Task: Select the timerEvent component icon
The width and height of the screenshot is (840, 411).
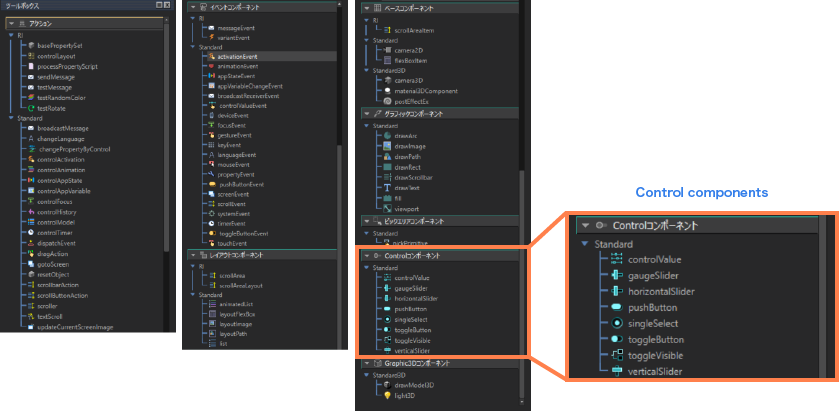Action: (x=211, y=223)
